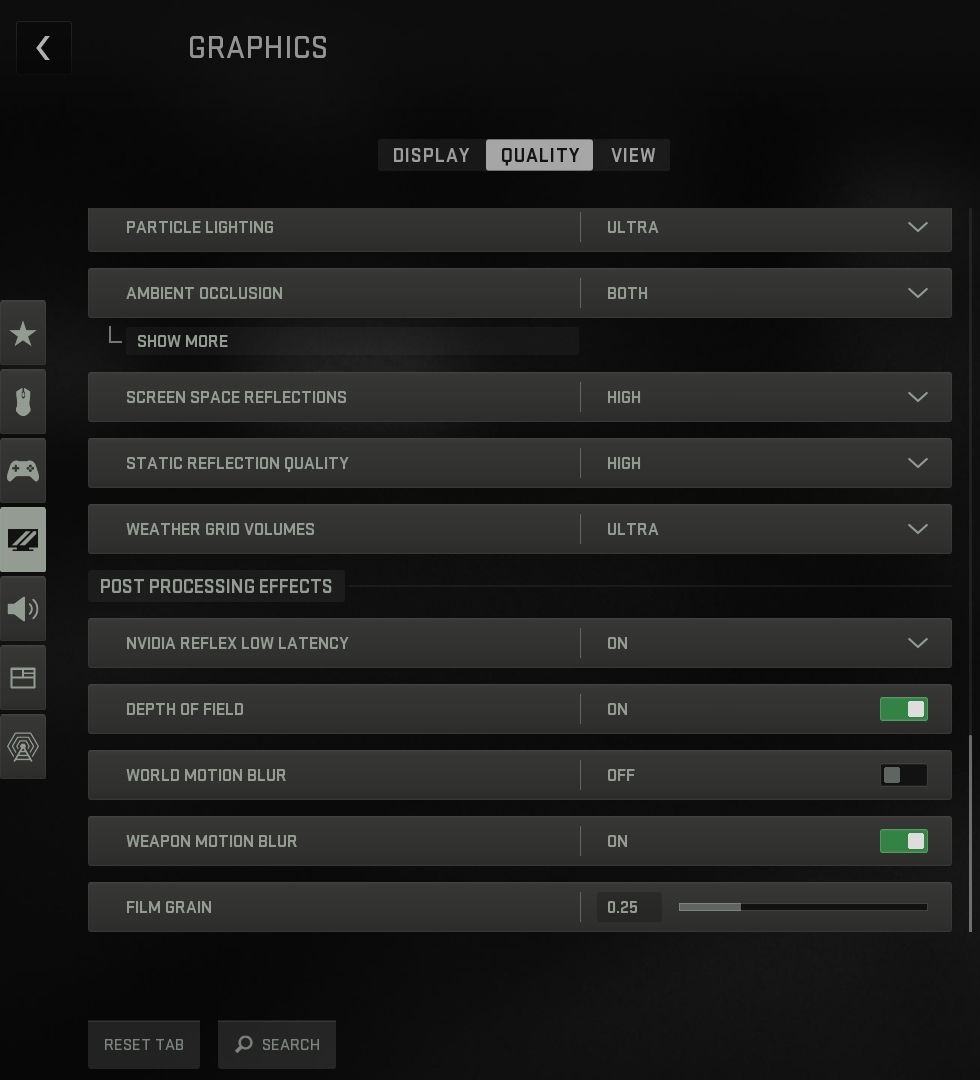
Task: Open audio settings speaker icon
Action: point(23,609)
